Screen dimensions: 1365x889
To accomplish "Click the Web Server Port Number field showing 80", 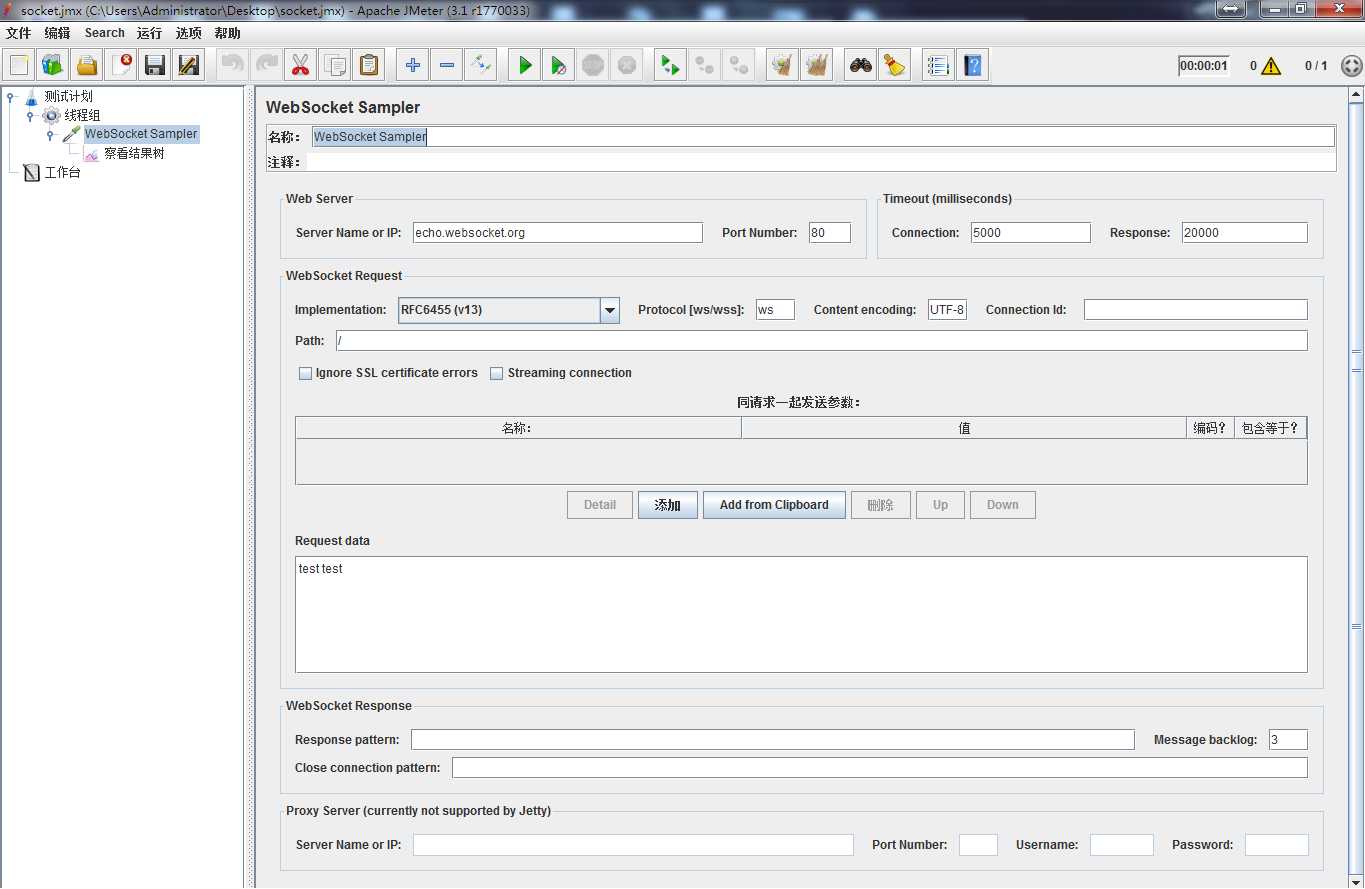I will click(x=830, y=233).
